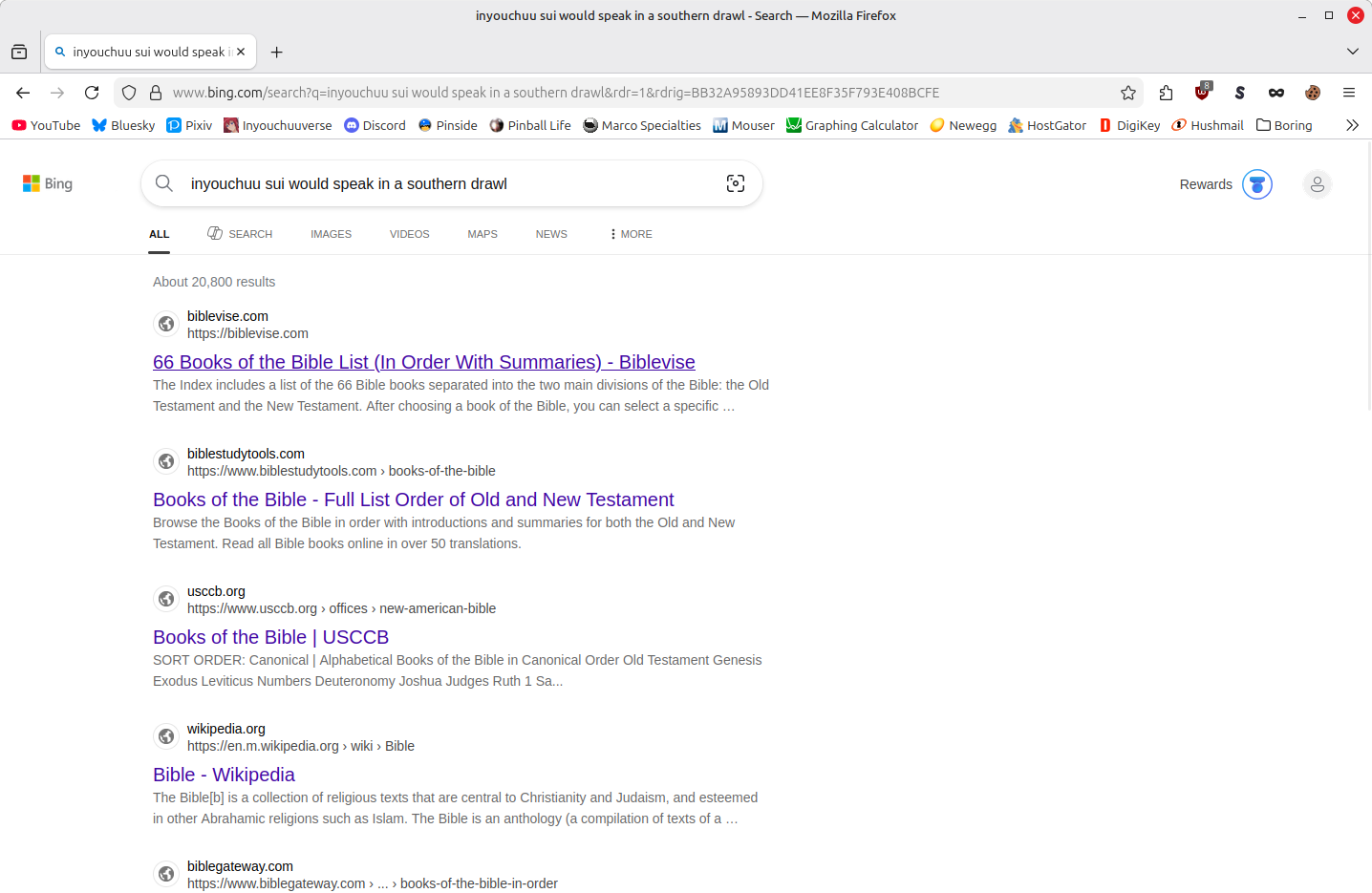Open the Rewards link
Viewport: 1372px width, 893px height.
pos(1206,184)
